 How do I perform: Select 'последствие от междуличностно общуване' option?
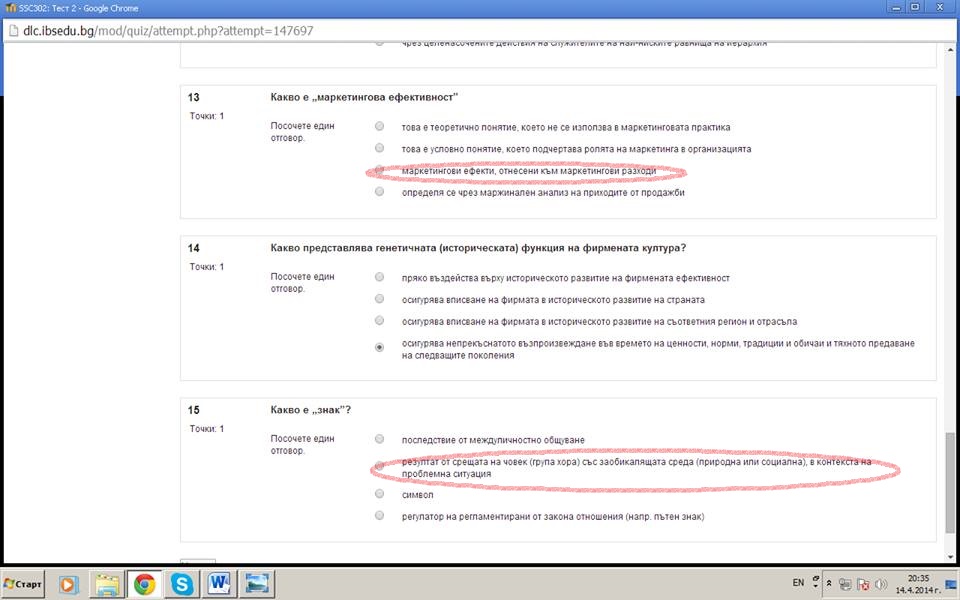(x=379, y=439)
